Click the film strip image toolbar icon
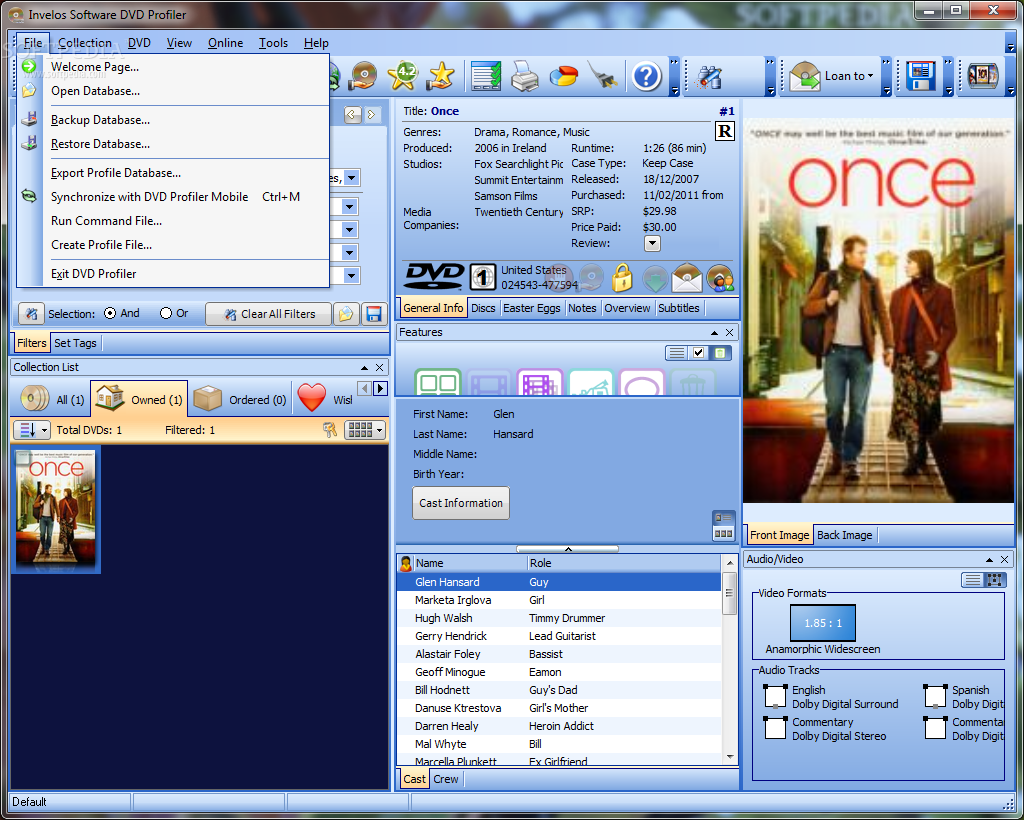Image resolution: width=1024 pixels, height=820 pixels. coord(983,76)
